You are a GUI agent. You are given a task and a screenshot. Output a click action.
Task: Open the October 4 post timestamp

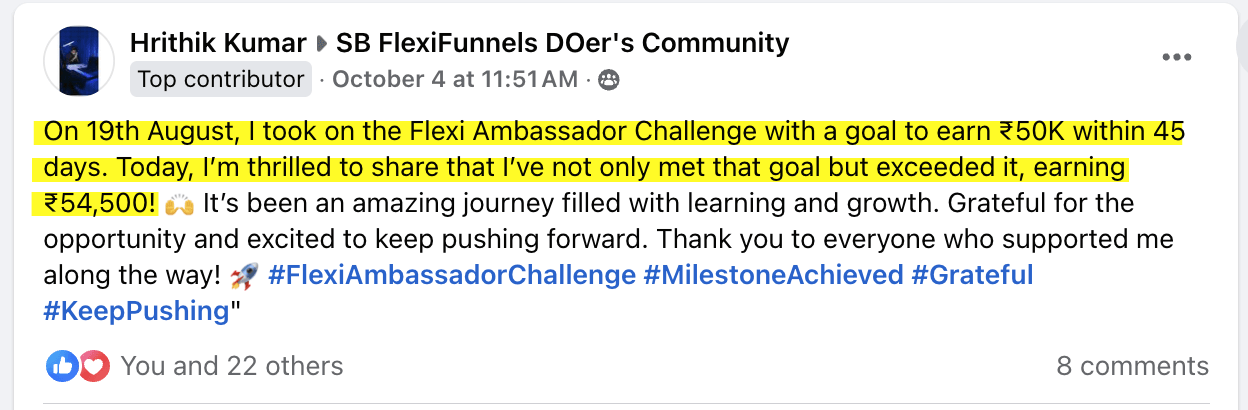coord(455,79)
